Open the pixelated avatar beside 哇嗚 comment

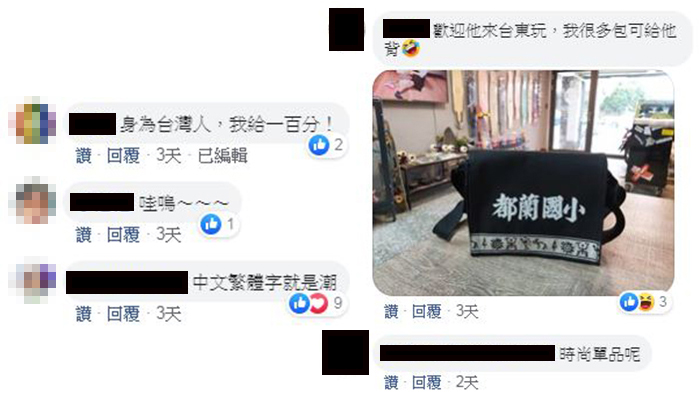tap(32, 200)
